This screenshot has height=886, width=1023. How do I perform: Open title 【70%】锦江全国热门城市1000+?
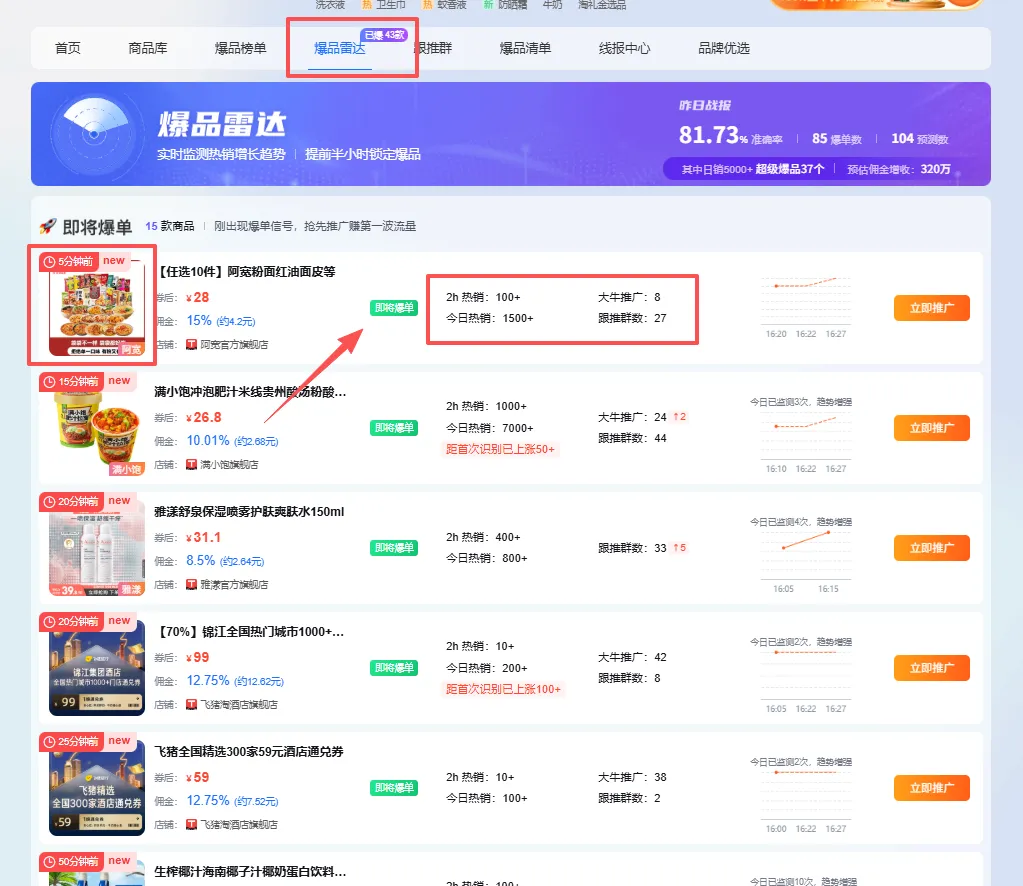coord(250,632)
